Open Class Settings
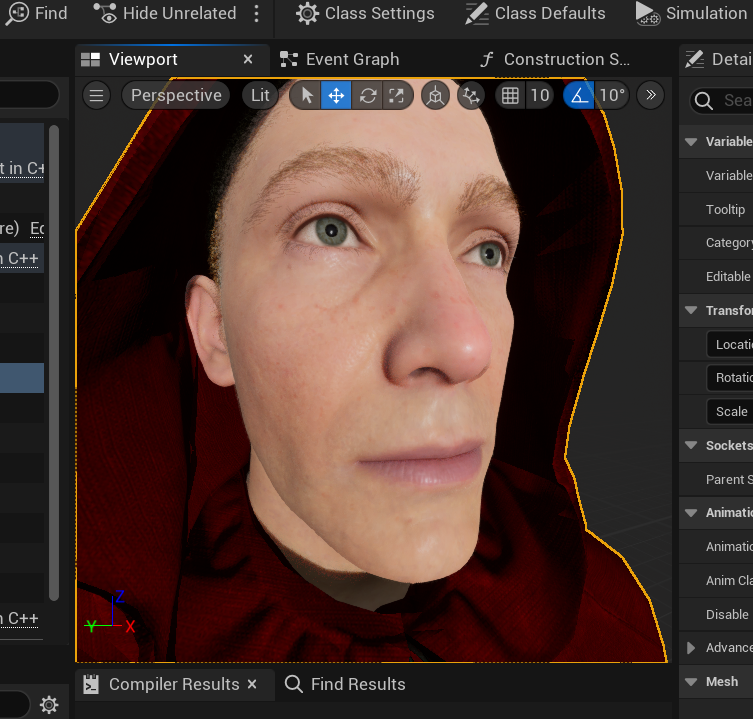 click(366, 14)
